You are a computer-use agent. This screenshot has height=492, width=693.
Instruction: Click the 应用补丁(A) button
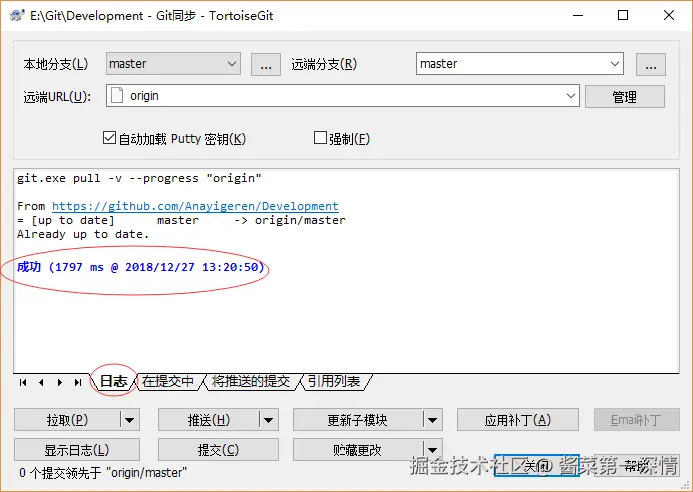[x=518, y=420]
